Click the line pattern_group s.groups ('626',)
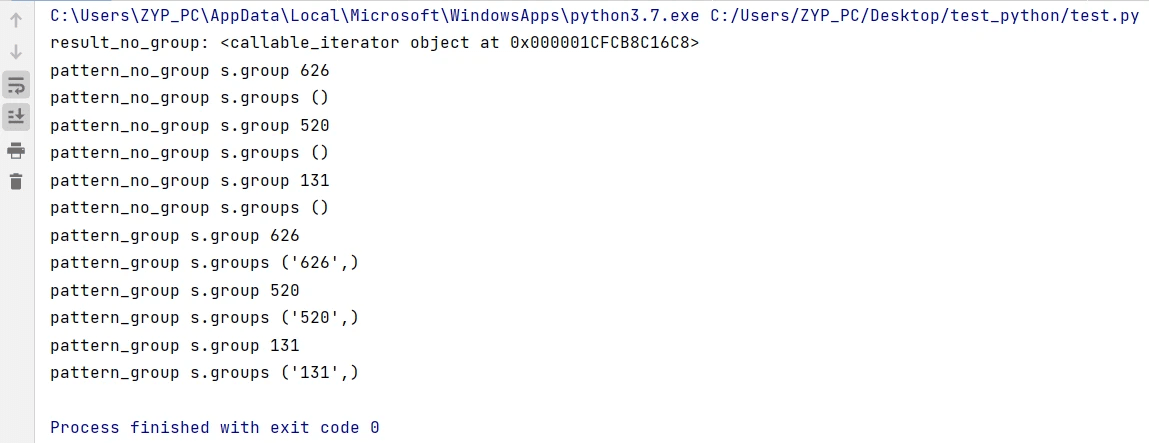Image resolution: width=1149 pixels, height=443 pixels. click(x=204, y=263)
